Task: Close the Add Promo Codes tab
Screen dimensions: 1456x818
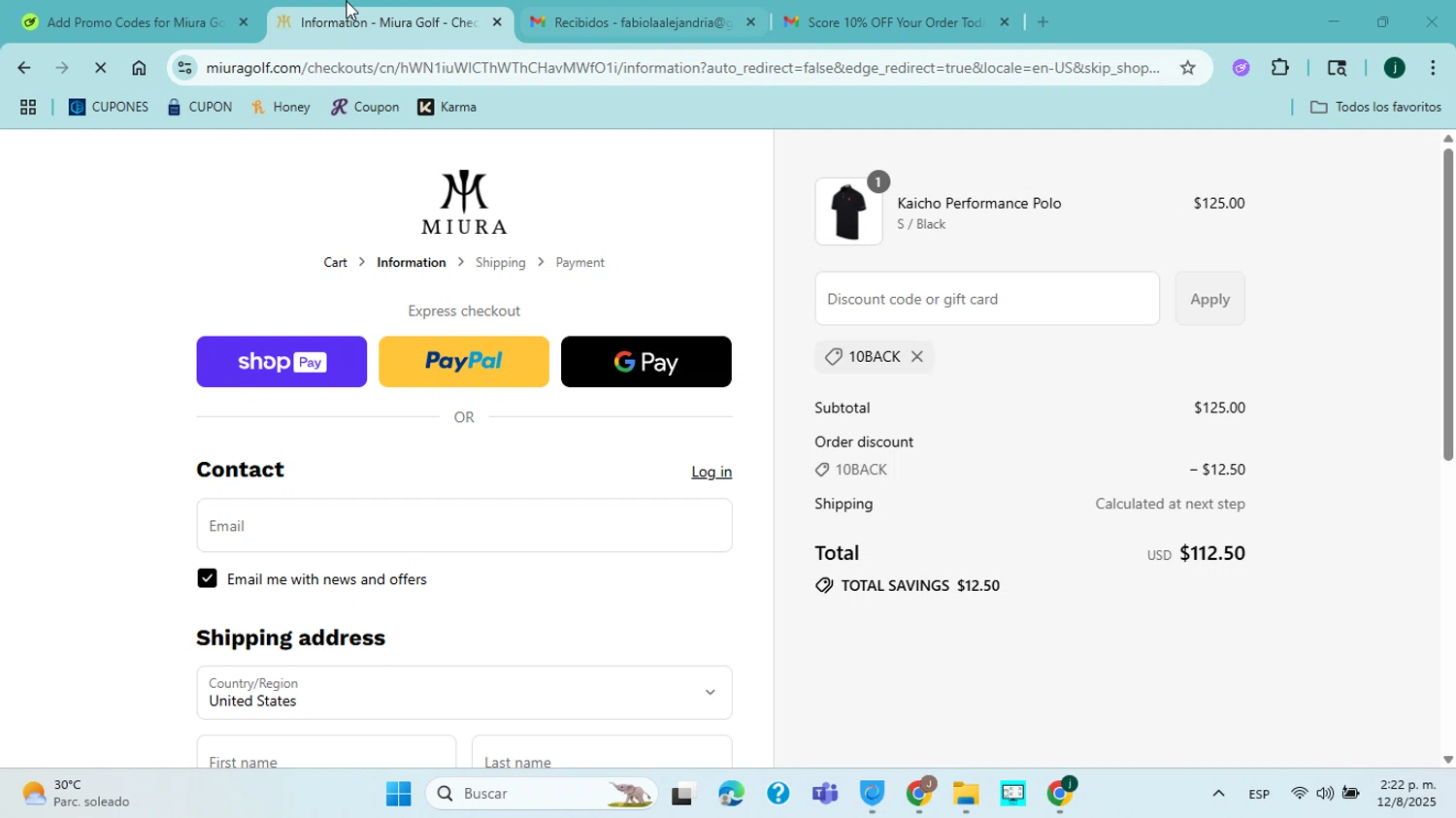Action: tap(243, 21)
